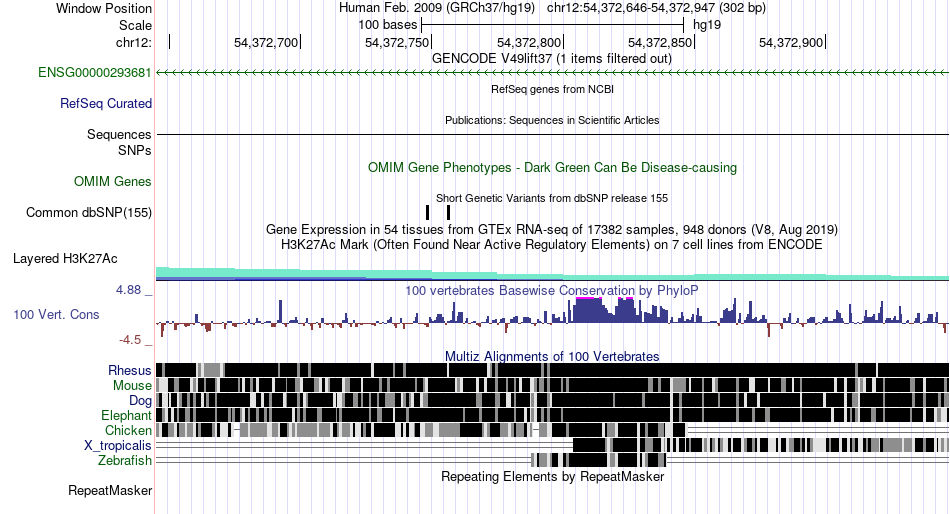Click Multiz Alignments of 100 Vertebrates title
The width and height of the screenshot is (950, 514).
[x=552, y=356]
